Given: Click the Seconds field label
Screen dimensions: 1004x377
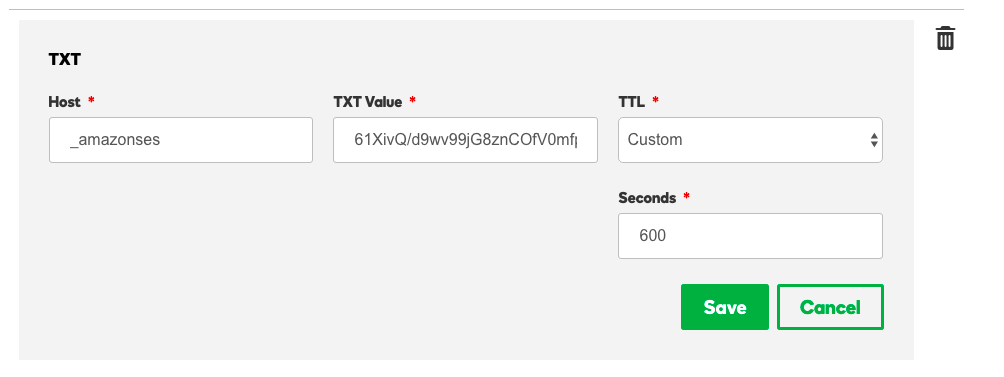Looking at the screenshot, I should [647, 198].
